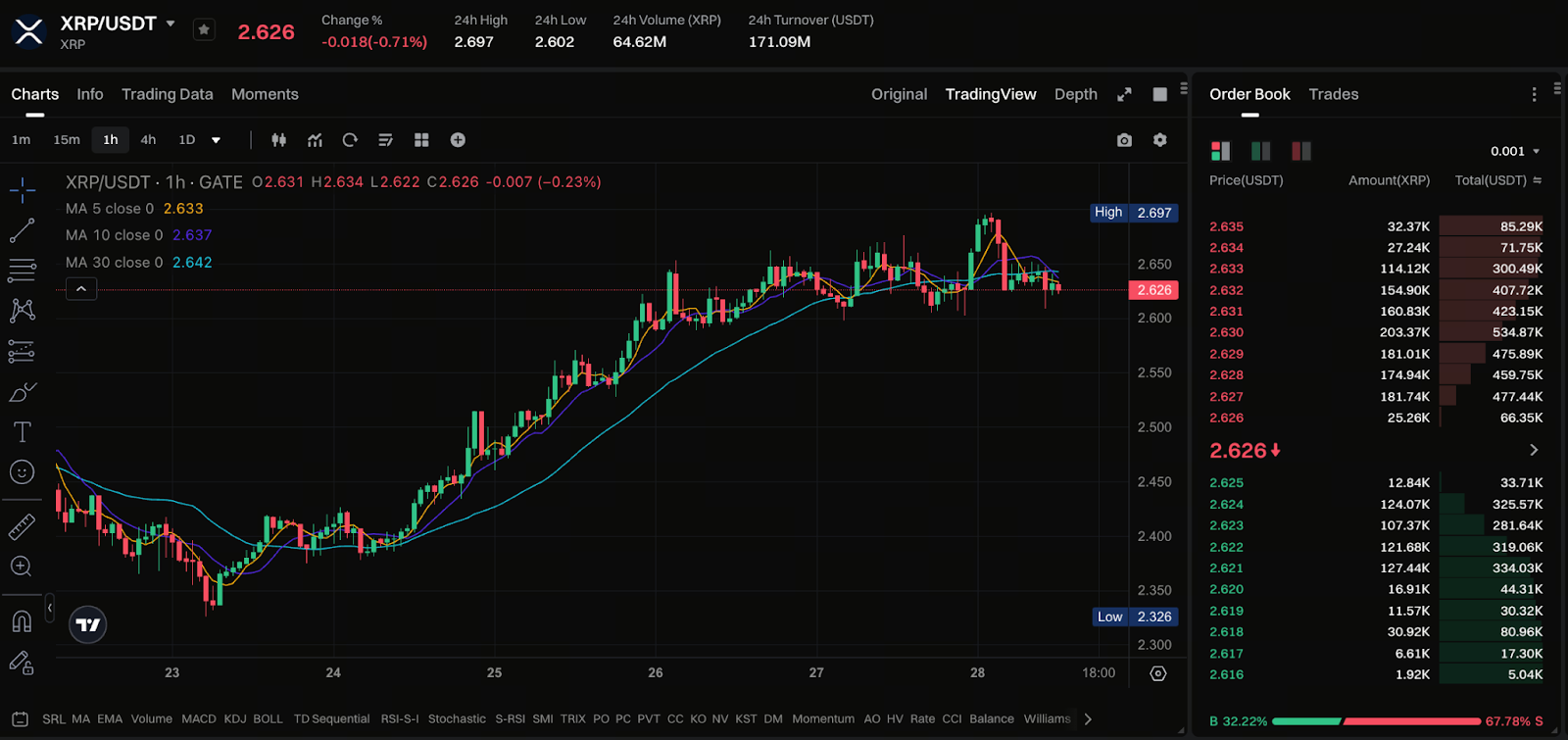This screenshot has width=1568, height=740.
Task: Switch to the Trades tab
Action: pos(1333,94)
